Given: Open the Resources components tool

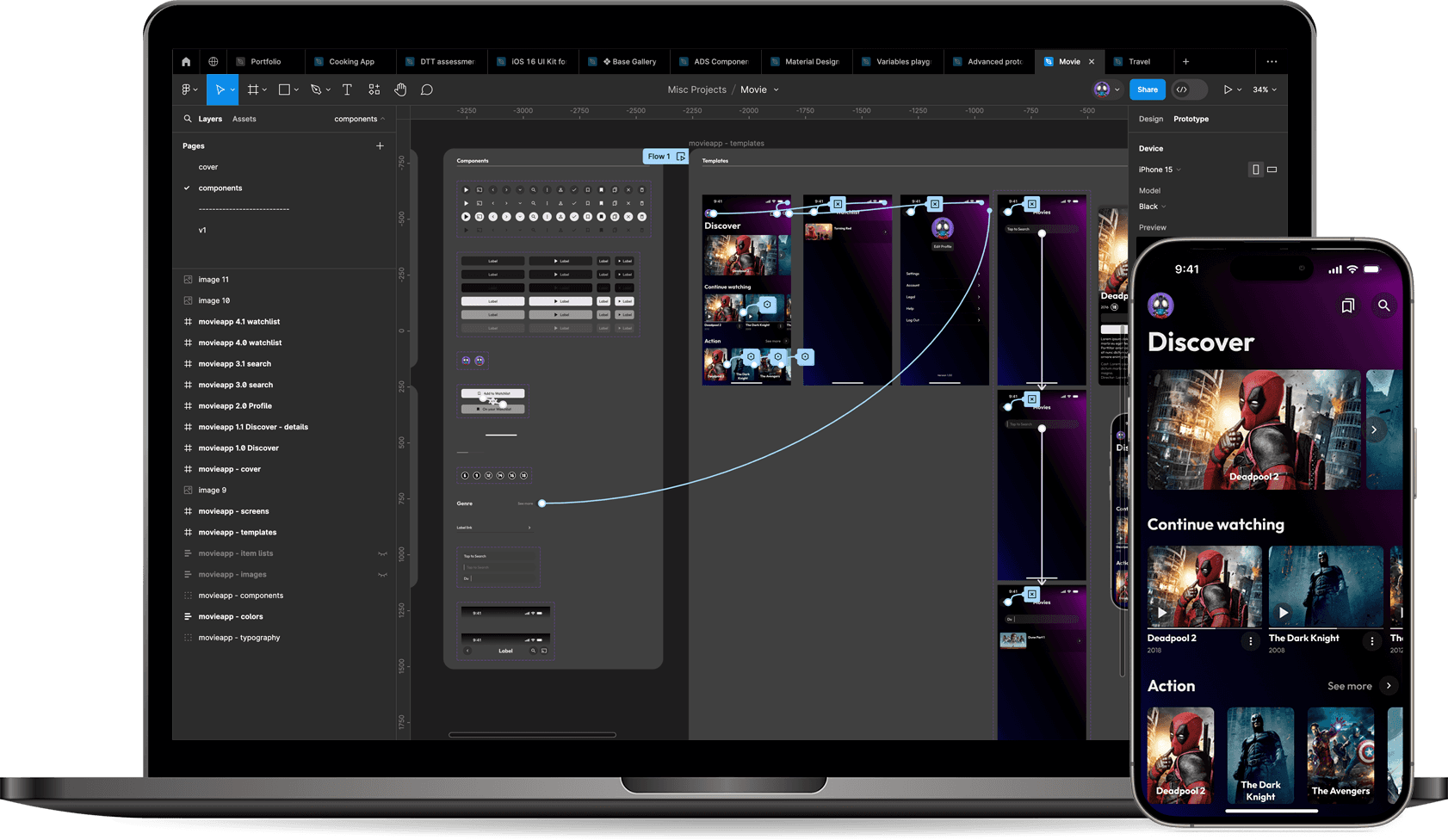Looking at the screenshot, I should pyautogui.click(x=374, y=90).
